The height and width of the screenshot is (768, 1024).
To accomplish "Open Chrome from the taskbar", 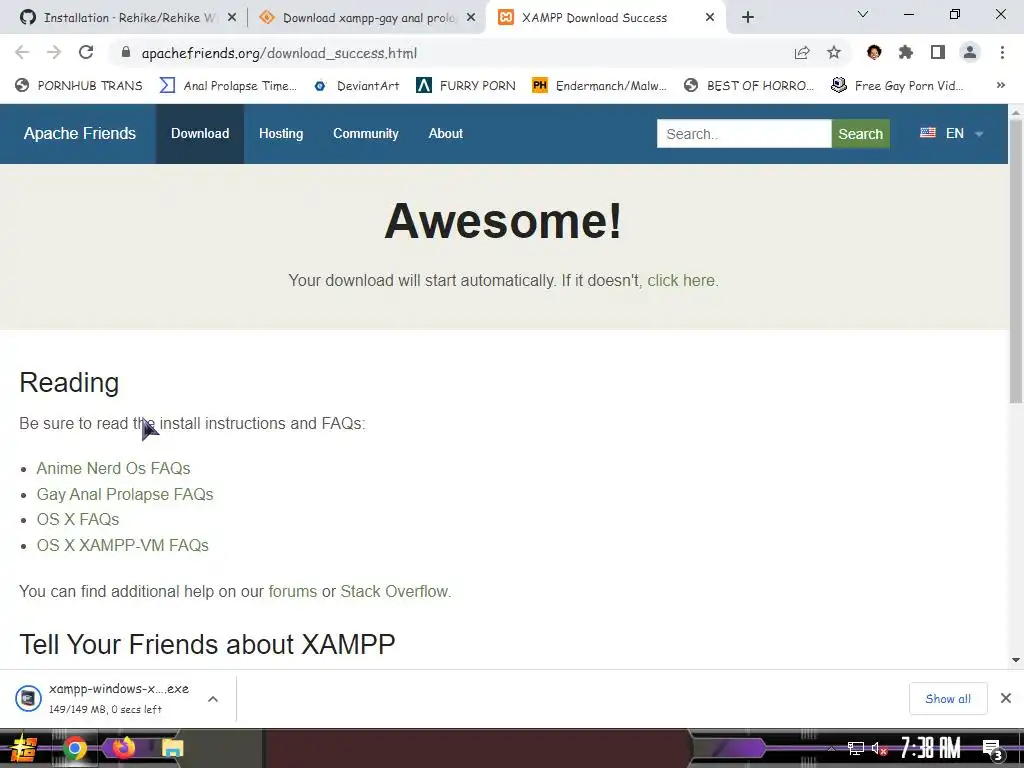I will click(74, 748).
